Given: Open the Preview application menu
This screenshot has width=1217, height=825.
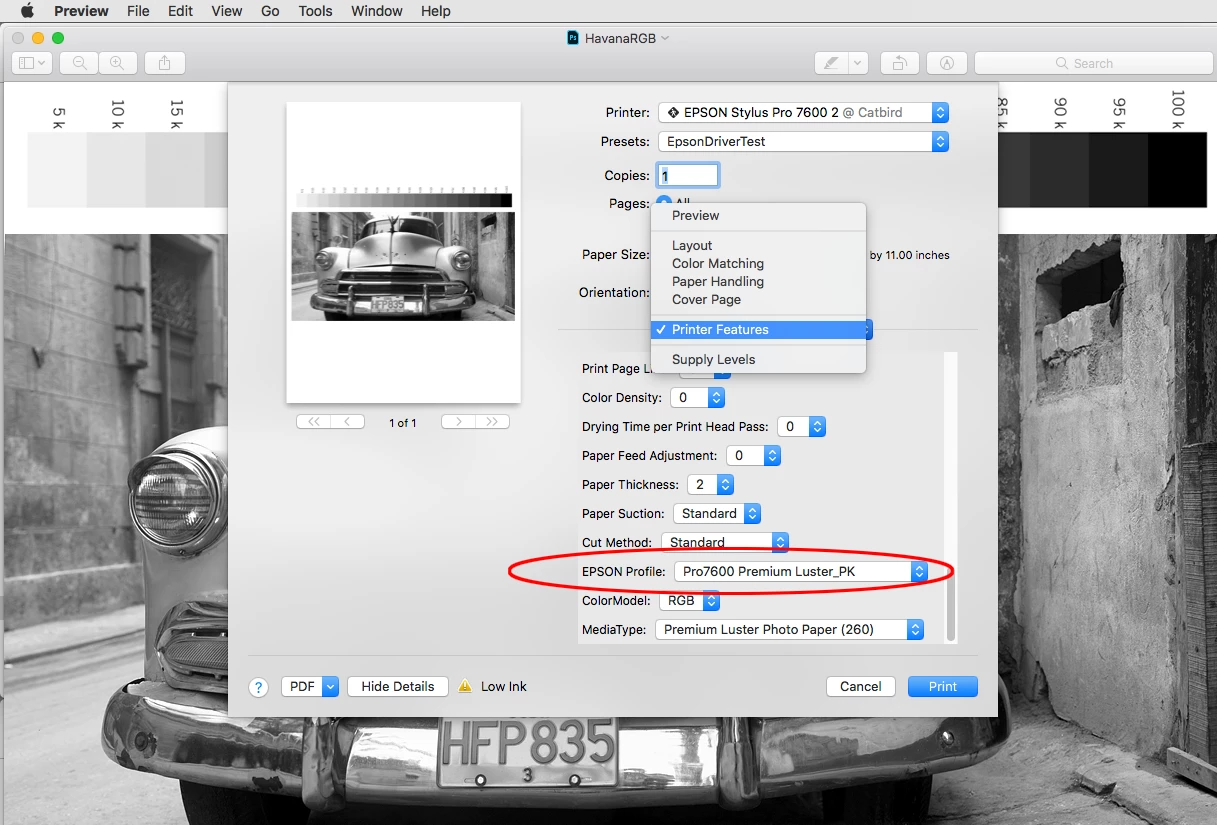Looking at the screenshot, I should [81, 11].
